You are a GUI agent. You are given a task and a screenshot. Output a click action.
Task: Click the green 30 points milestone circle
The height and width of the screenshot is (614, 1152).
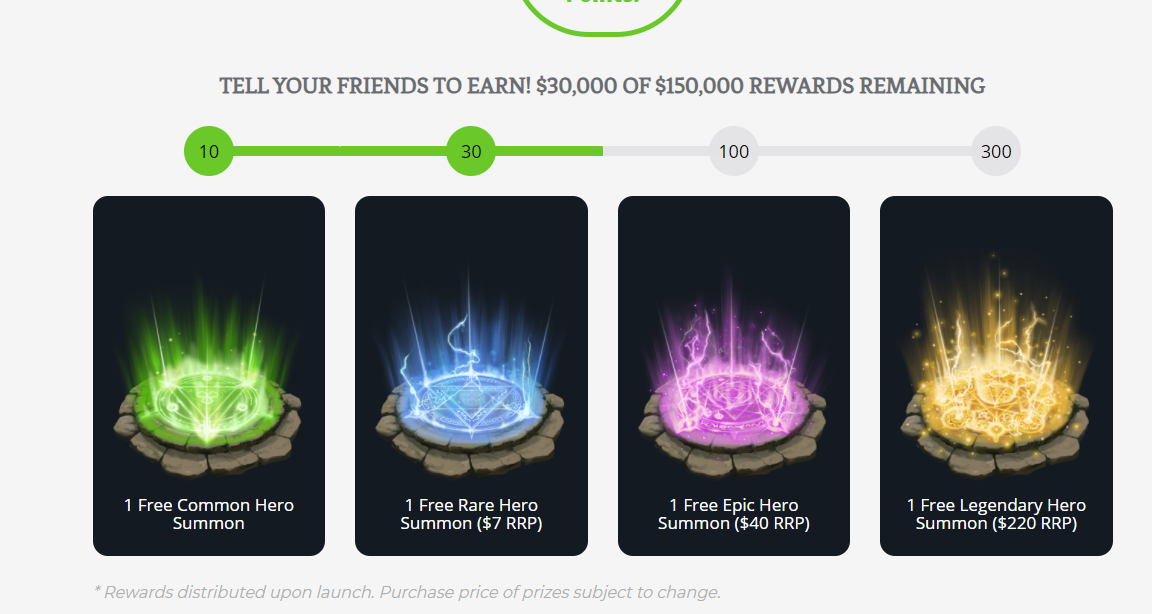471,151
